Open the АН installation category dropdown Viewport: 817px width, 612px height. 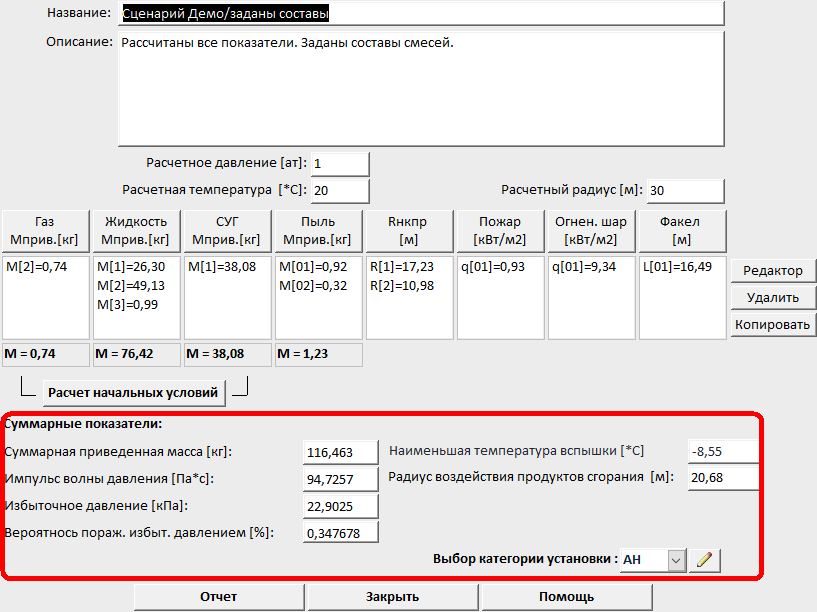coord(653,560)
